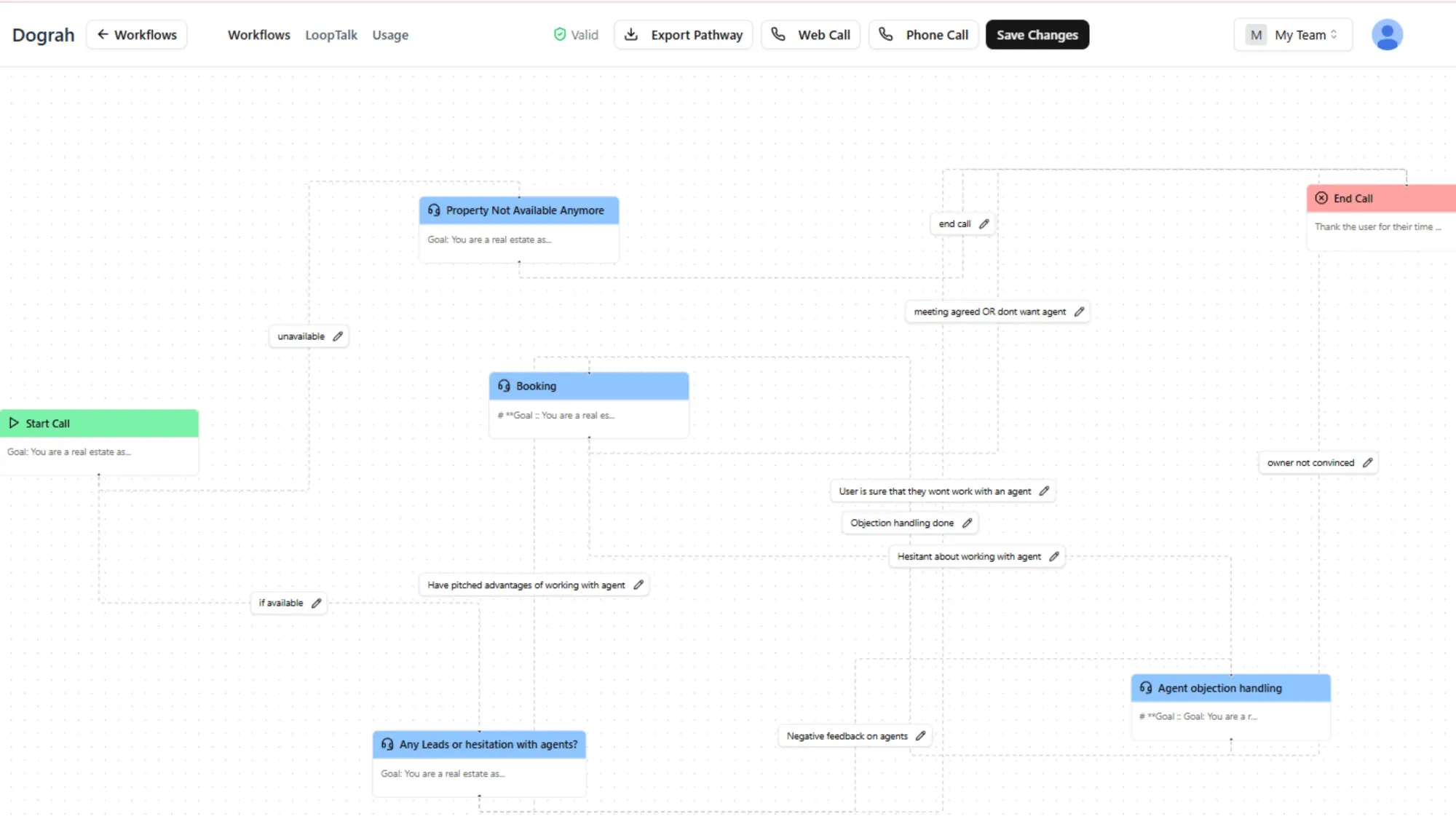This screenshot has height=819, width=1456.
Task: Switch to LoopTalk
Action: pyautogui.click(x=331, y=34)
